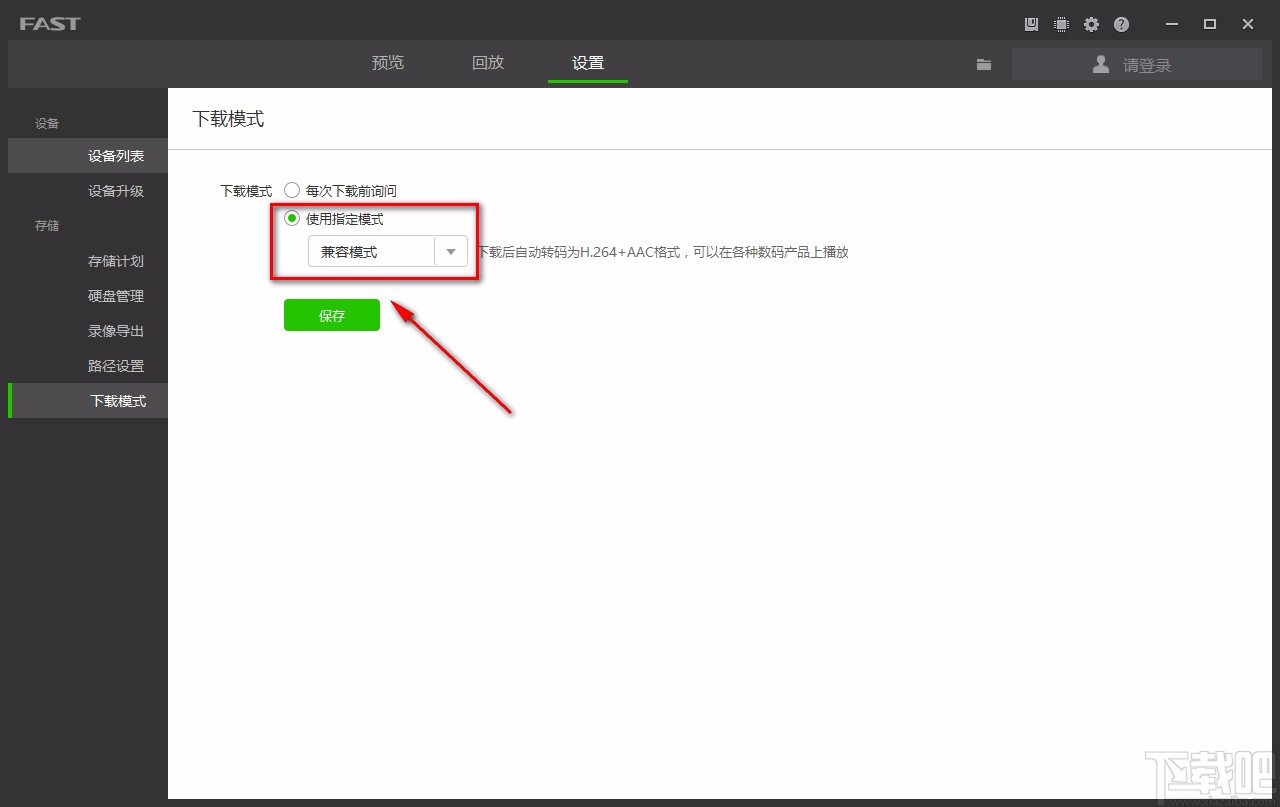Open help via the question mark icon
This screenshot has height=807, width=1280.
click(x=1121, y=24)
